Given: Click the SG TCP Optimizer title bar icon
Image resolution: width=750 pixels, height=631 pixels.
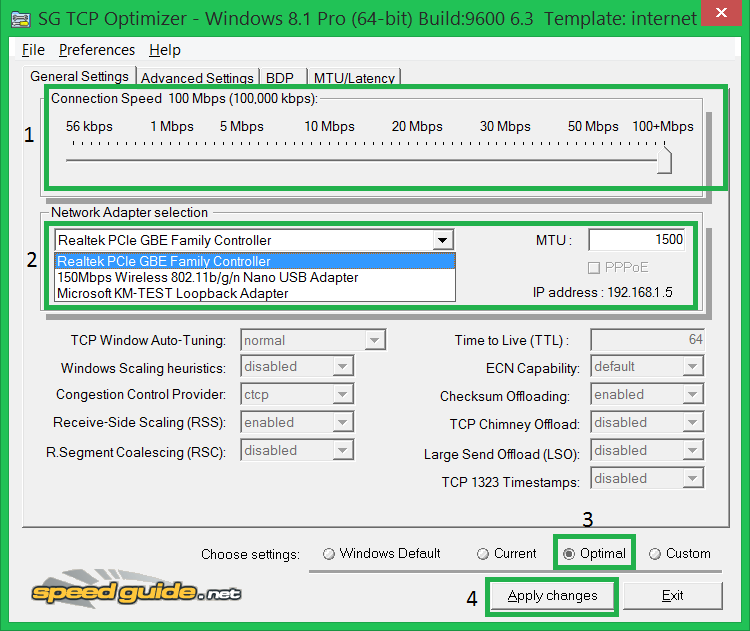Looking at the screenshot, I should point(21,20).
